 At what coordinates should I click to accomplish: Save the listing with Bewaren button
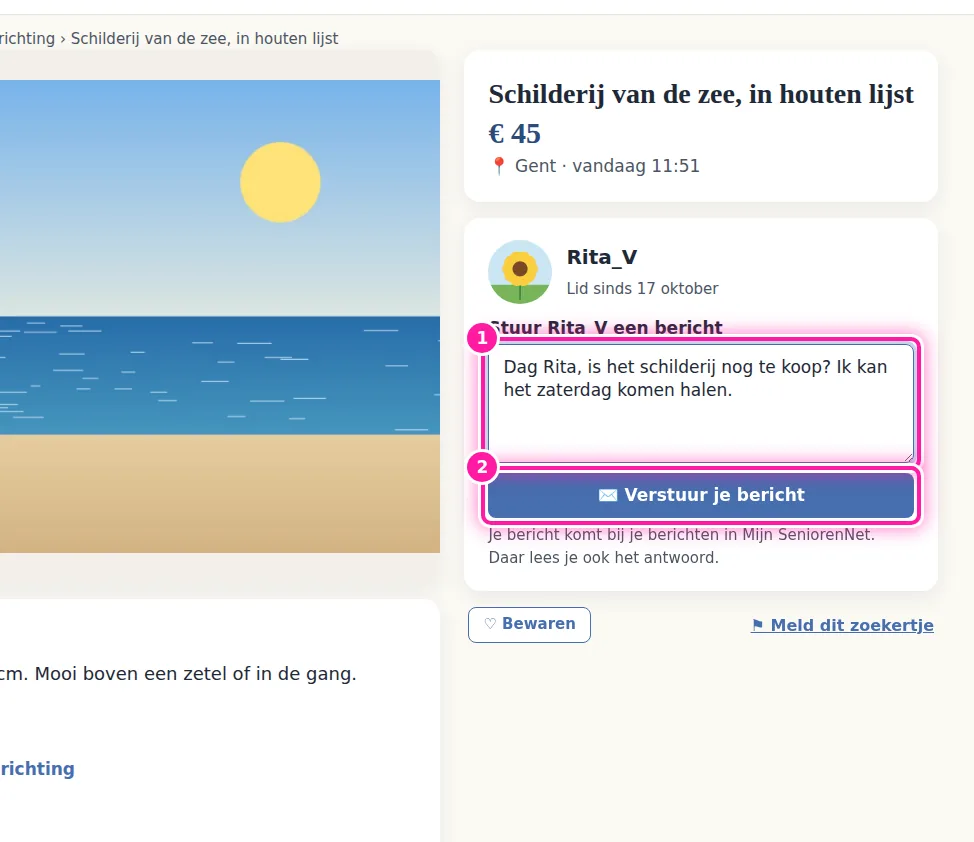(529, 625)
